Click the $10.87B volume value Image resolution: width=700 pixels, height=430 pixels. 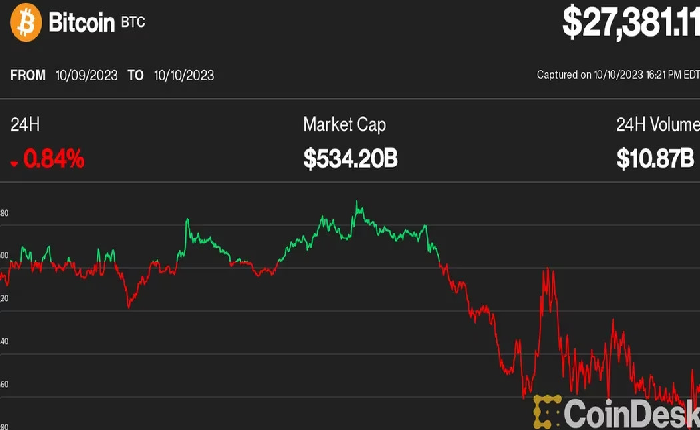[655, 159]
